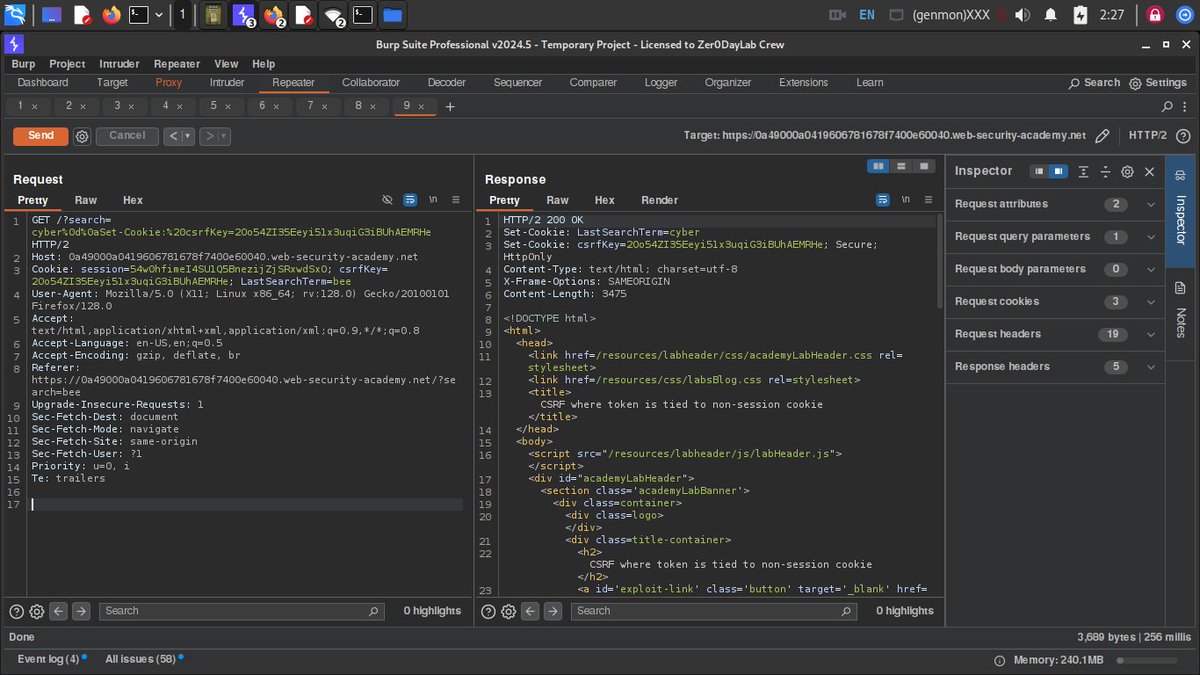Go to previous match in request search
Image resolution: width=1200 pixels, height=675 pixels.
(x=59, y=611)
